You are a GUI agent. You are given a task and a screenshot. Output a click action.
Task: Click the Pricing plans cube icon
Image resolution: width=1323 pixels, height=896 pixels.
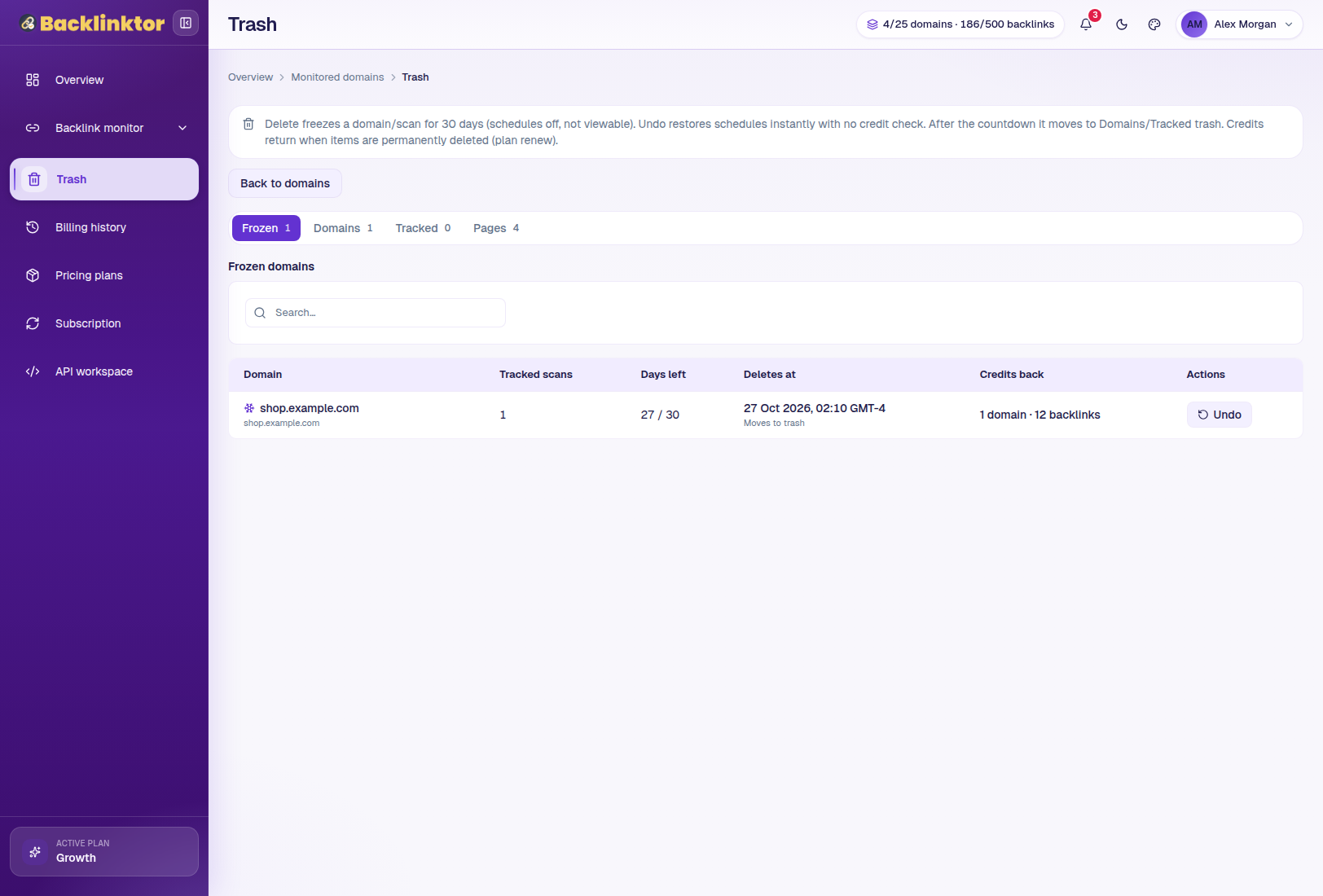pyautogui.click(x=33, y=275)
